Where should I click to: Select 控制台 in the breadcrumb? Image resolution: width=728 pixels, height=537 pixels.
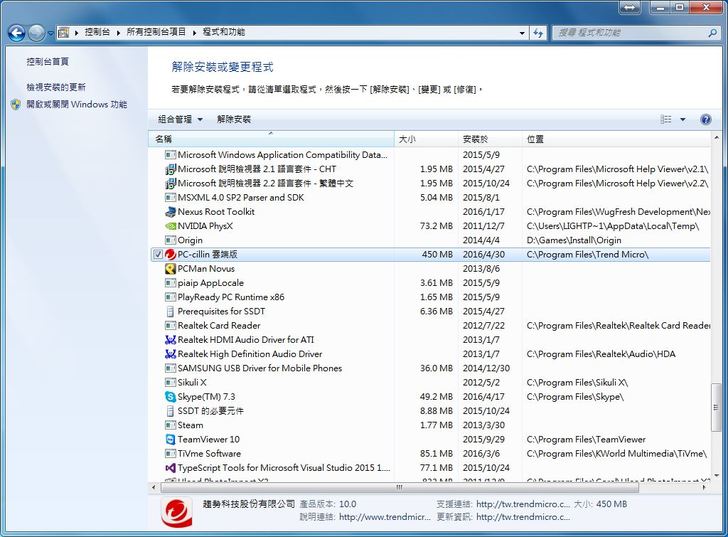(x=97, y=32)
